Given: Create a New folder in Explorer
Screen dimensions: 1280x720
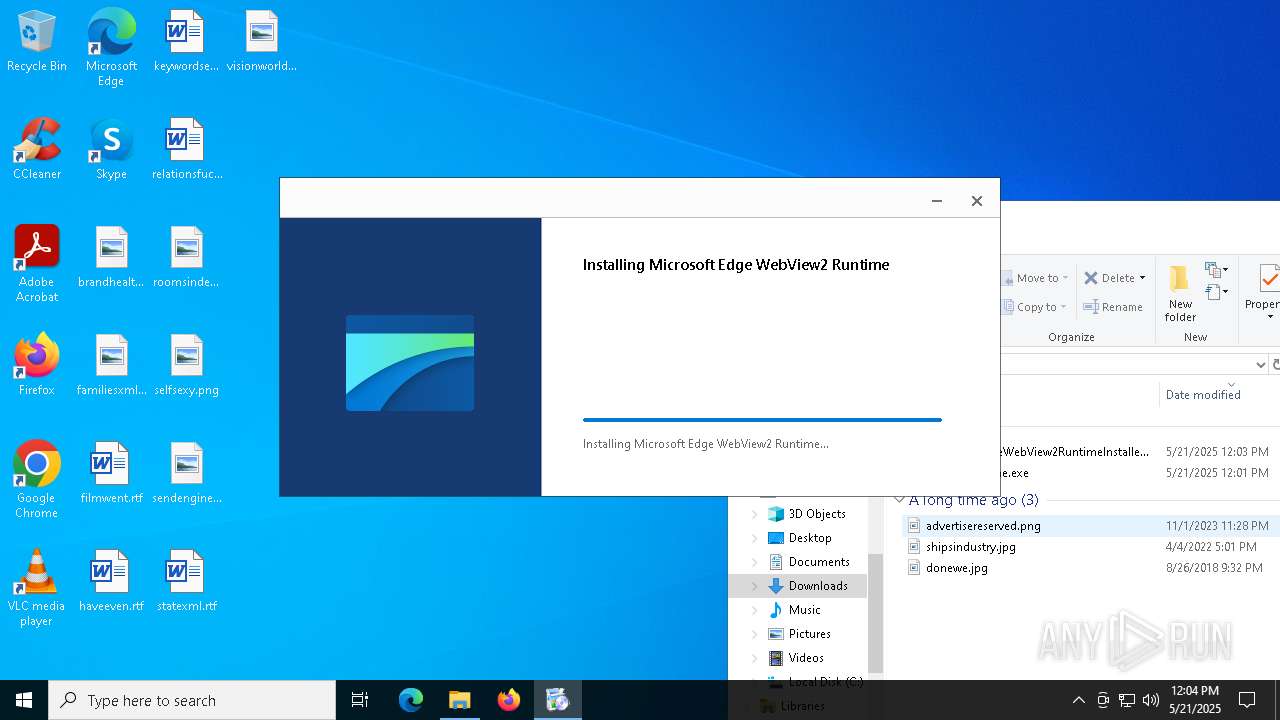Looking at the screenshot, I should coord(1180,293).
